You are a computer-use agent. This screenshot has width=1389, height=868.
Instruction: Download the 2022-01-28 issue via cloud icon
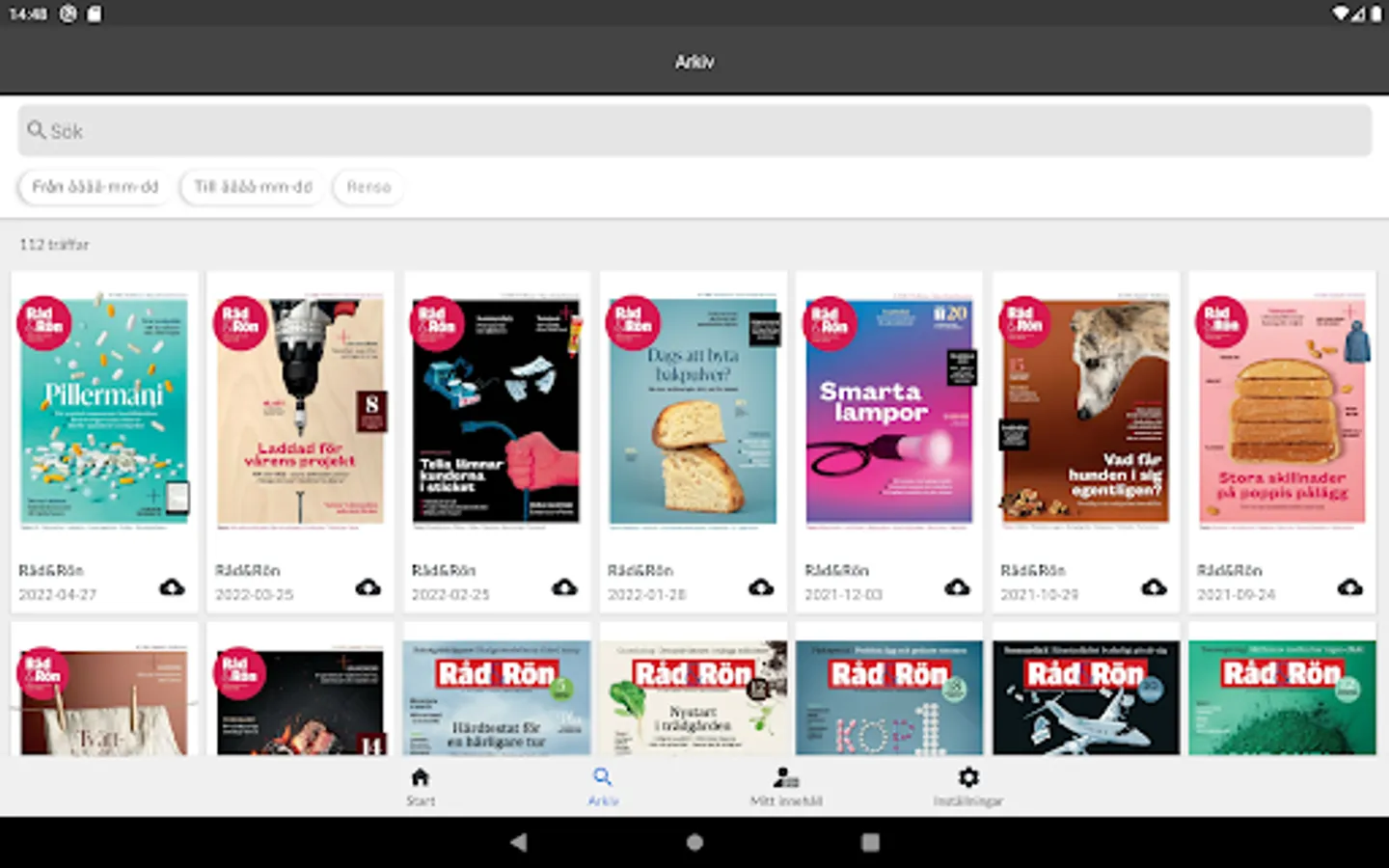(761, 587)
